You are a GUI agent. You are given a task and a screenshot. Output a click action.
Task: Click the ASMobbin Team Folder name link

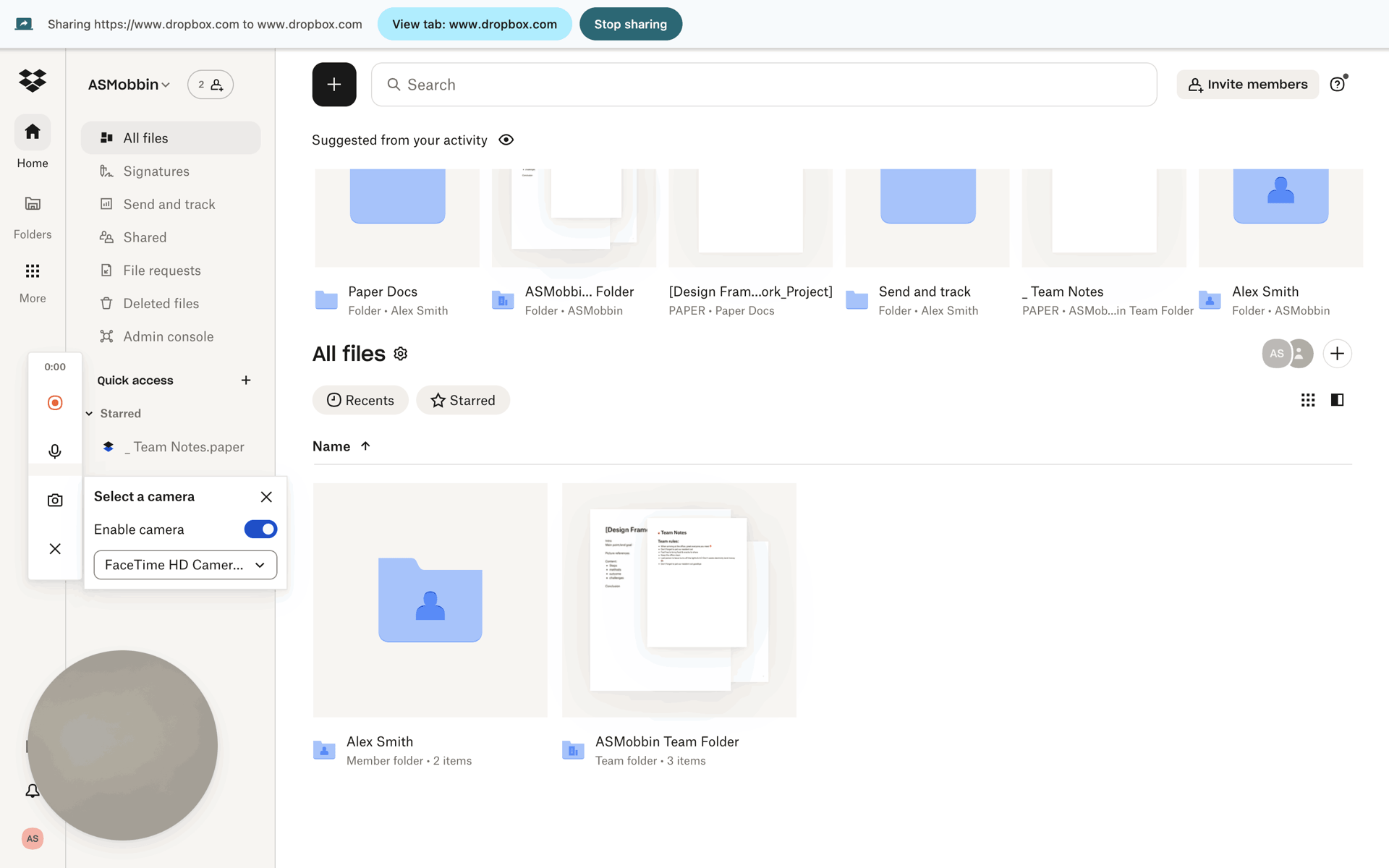coord(667,741)
